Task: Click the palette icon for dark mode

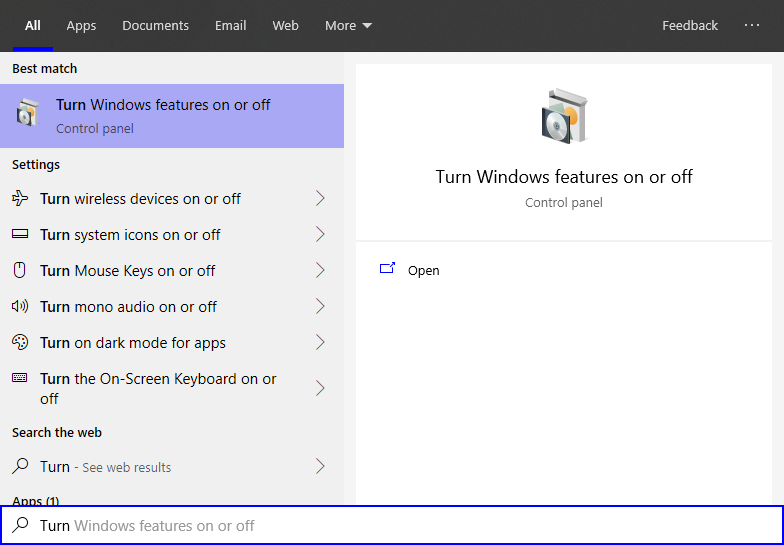Action: point(20,342)
